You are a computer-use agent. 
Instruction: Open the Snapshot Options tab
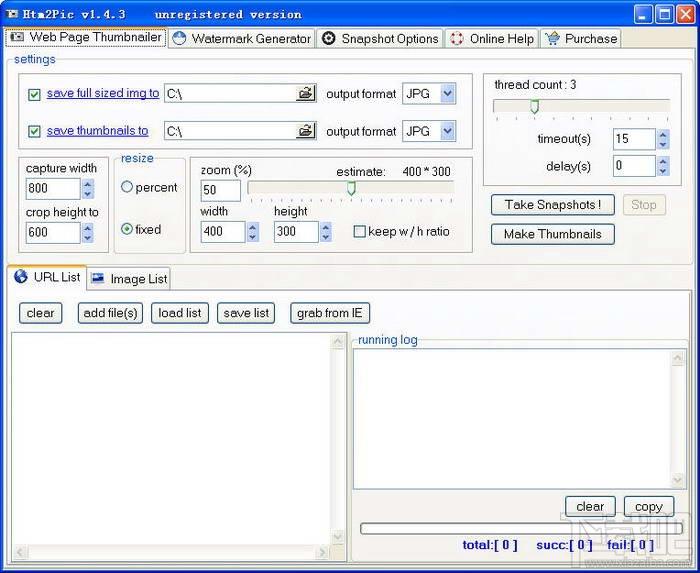380,38
